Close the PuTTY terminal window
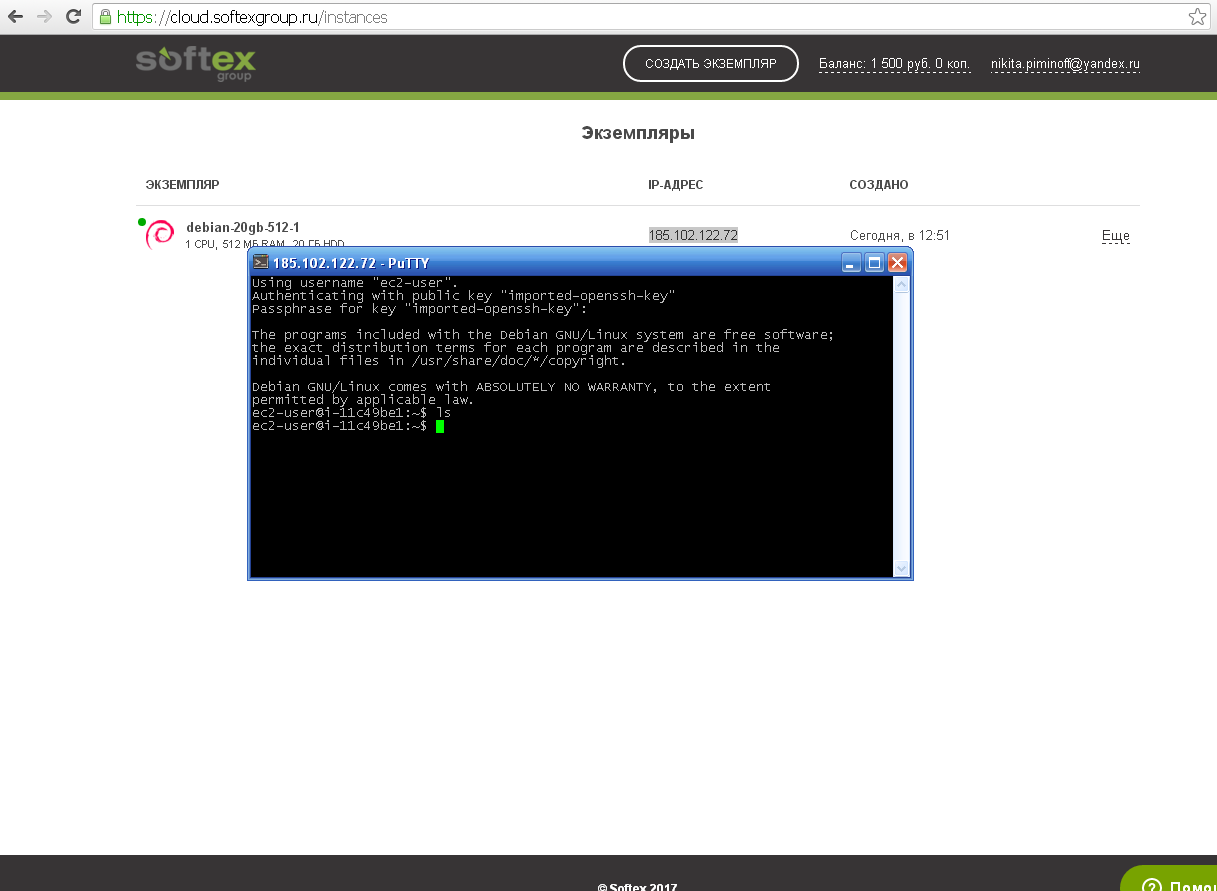The image size is (1217, 891). point(897,263)
